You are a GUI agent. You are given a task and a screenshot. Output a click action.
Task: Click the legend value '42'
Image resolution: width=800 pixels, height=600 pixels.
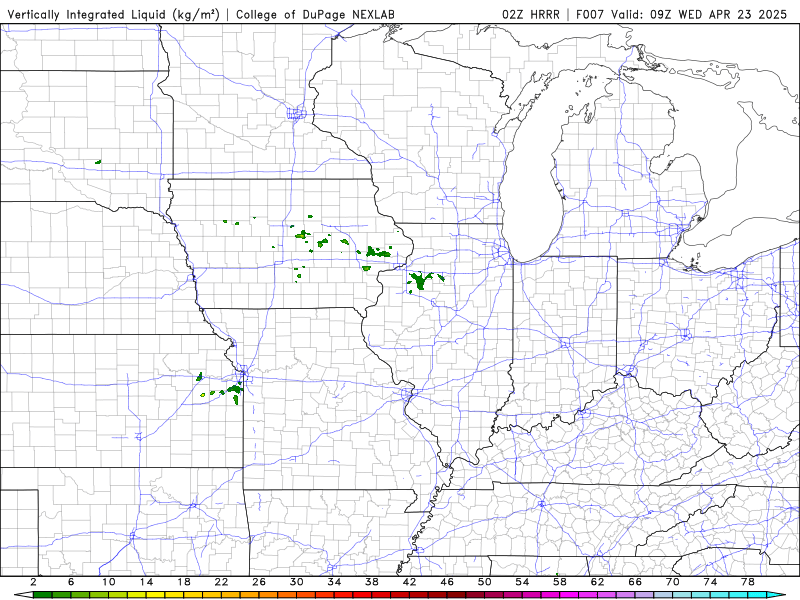(x=410, y=582)
